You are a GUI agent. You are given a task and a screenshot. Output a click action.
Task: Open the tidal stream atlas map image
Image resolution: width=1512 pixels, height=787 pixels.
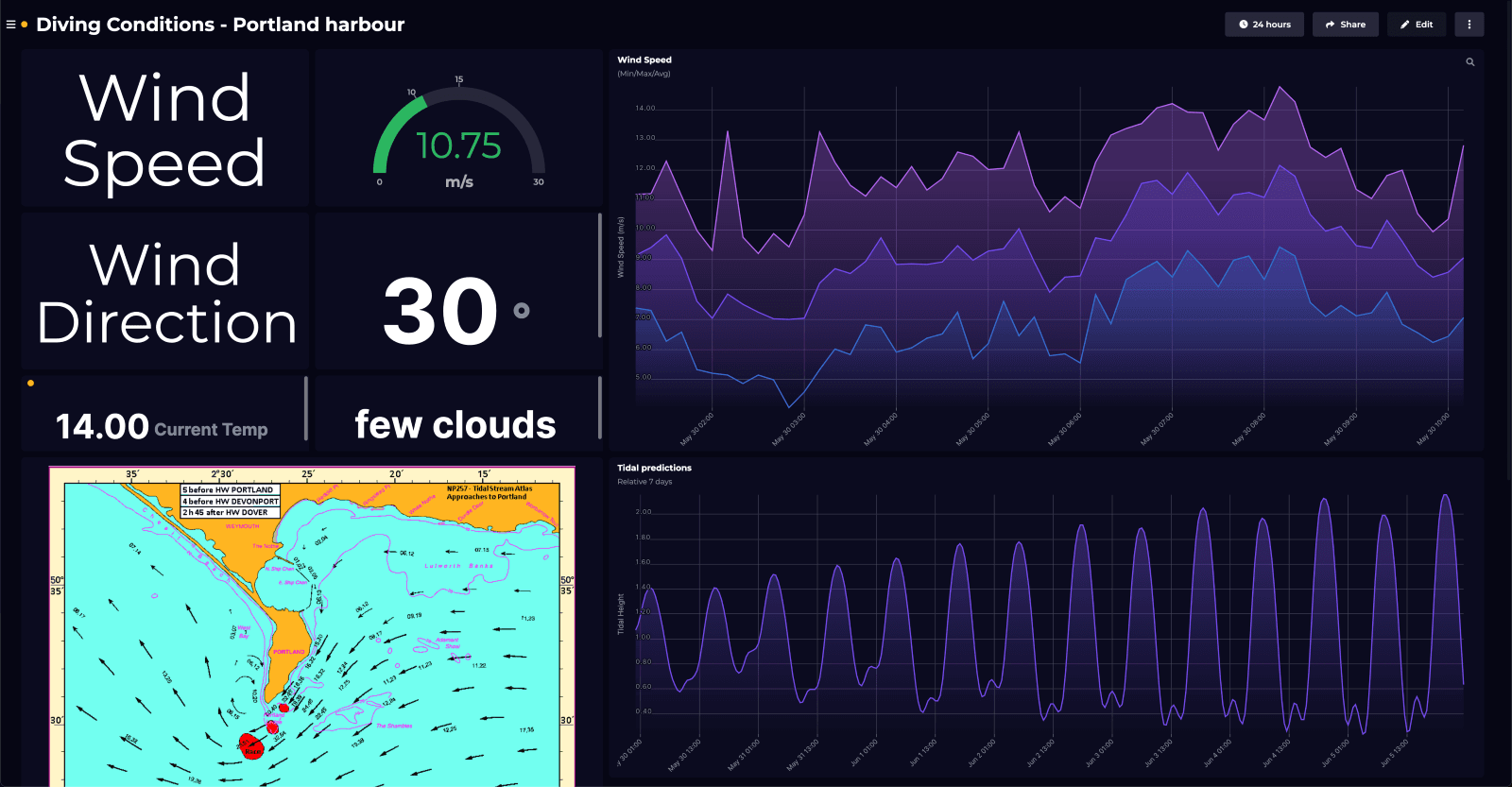point(312,625)
